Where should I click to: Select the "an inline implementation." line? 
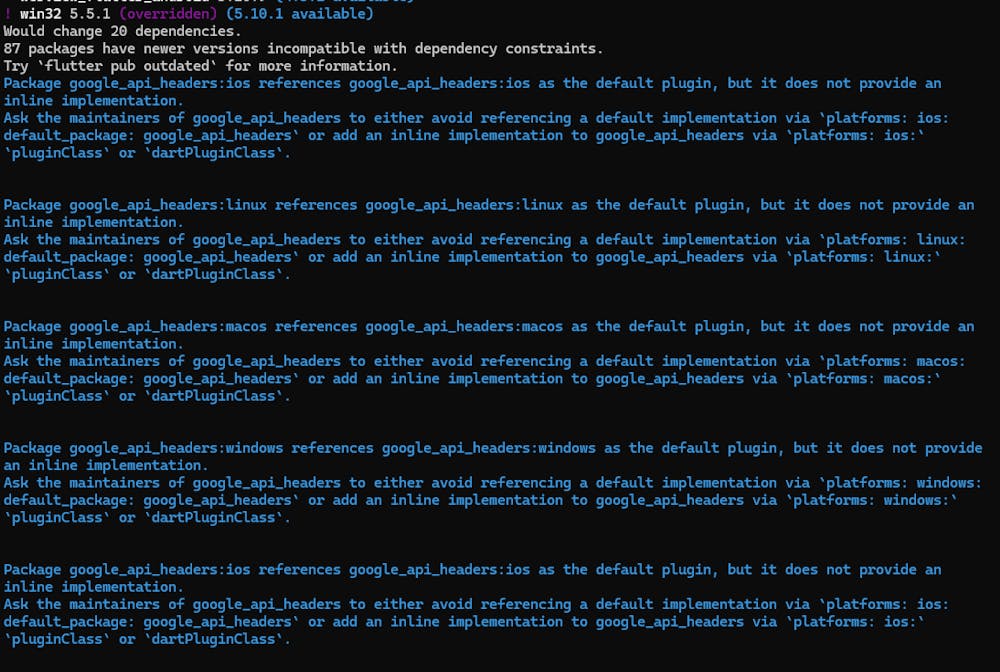106,465
